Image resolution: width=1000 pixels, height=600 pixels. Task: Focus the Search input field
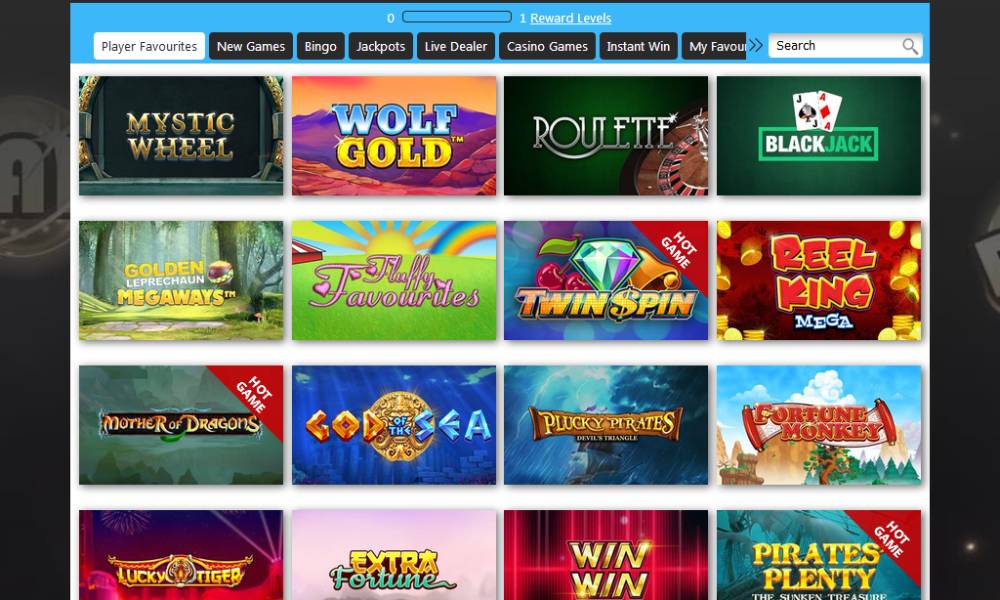tap(835, 46)
